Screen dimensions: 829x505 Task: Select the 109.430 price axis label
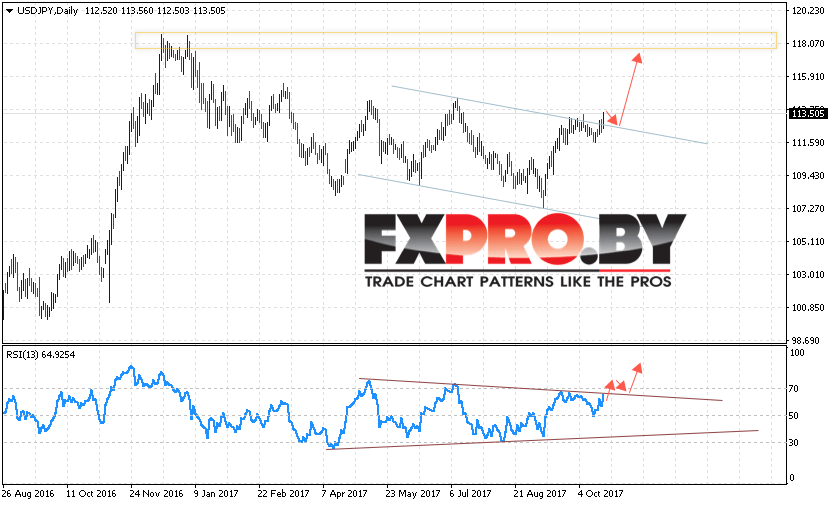coord(808,176)
